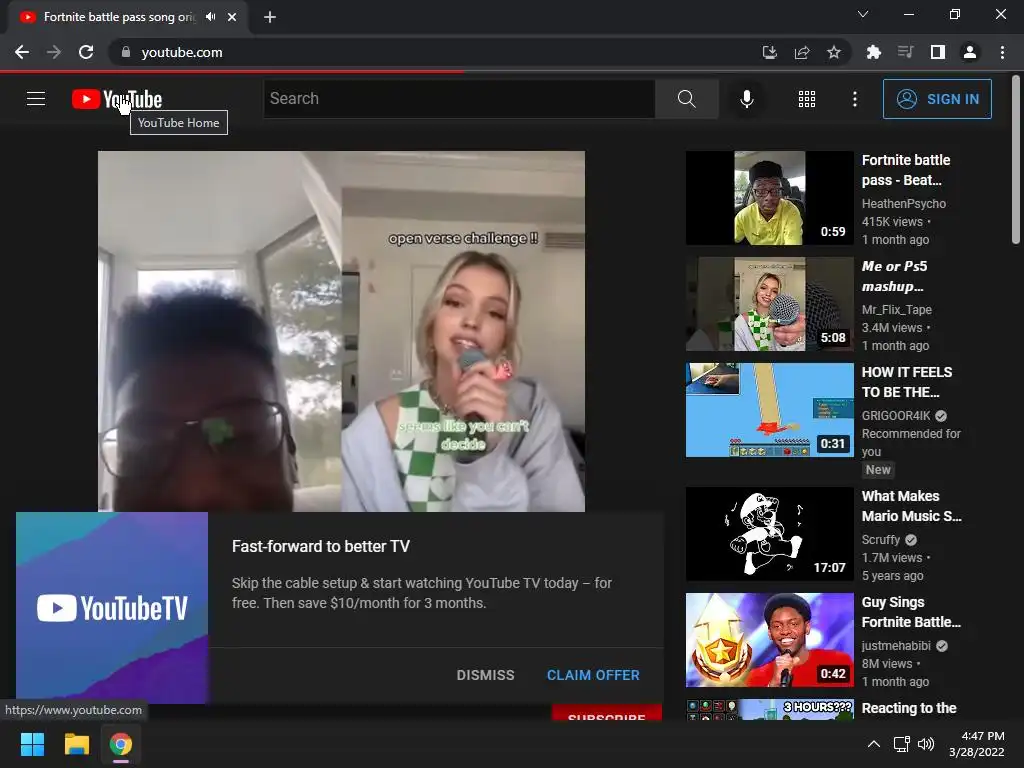Open the Reacting to the video thumbnail

[x=769, y=709]
